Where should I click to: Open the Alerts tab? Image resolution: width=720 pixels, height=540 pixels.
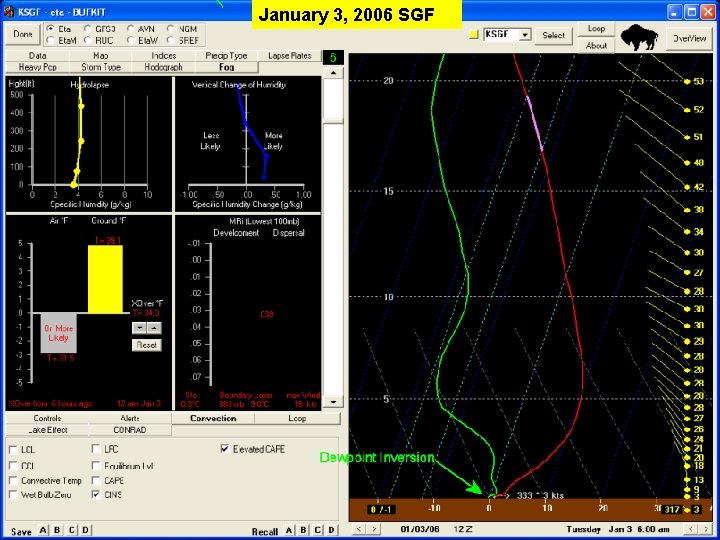tap(130, 418)
